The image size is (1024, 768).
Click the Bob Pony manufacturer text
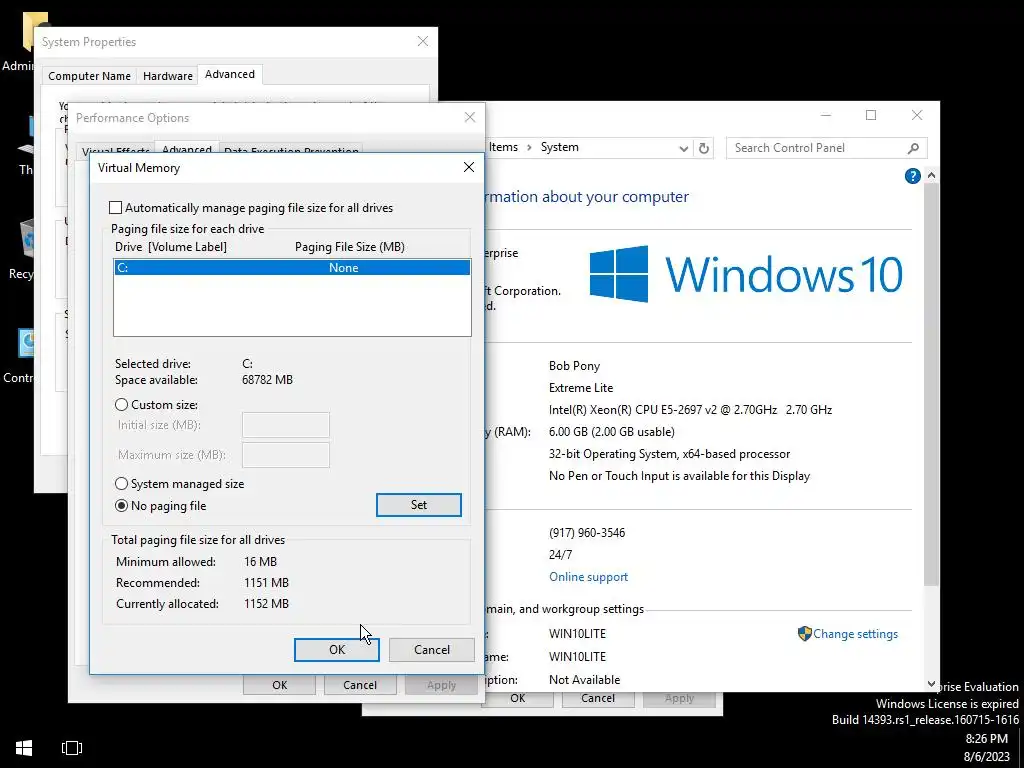[575, 366]
